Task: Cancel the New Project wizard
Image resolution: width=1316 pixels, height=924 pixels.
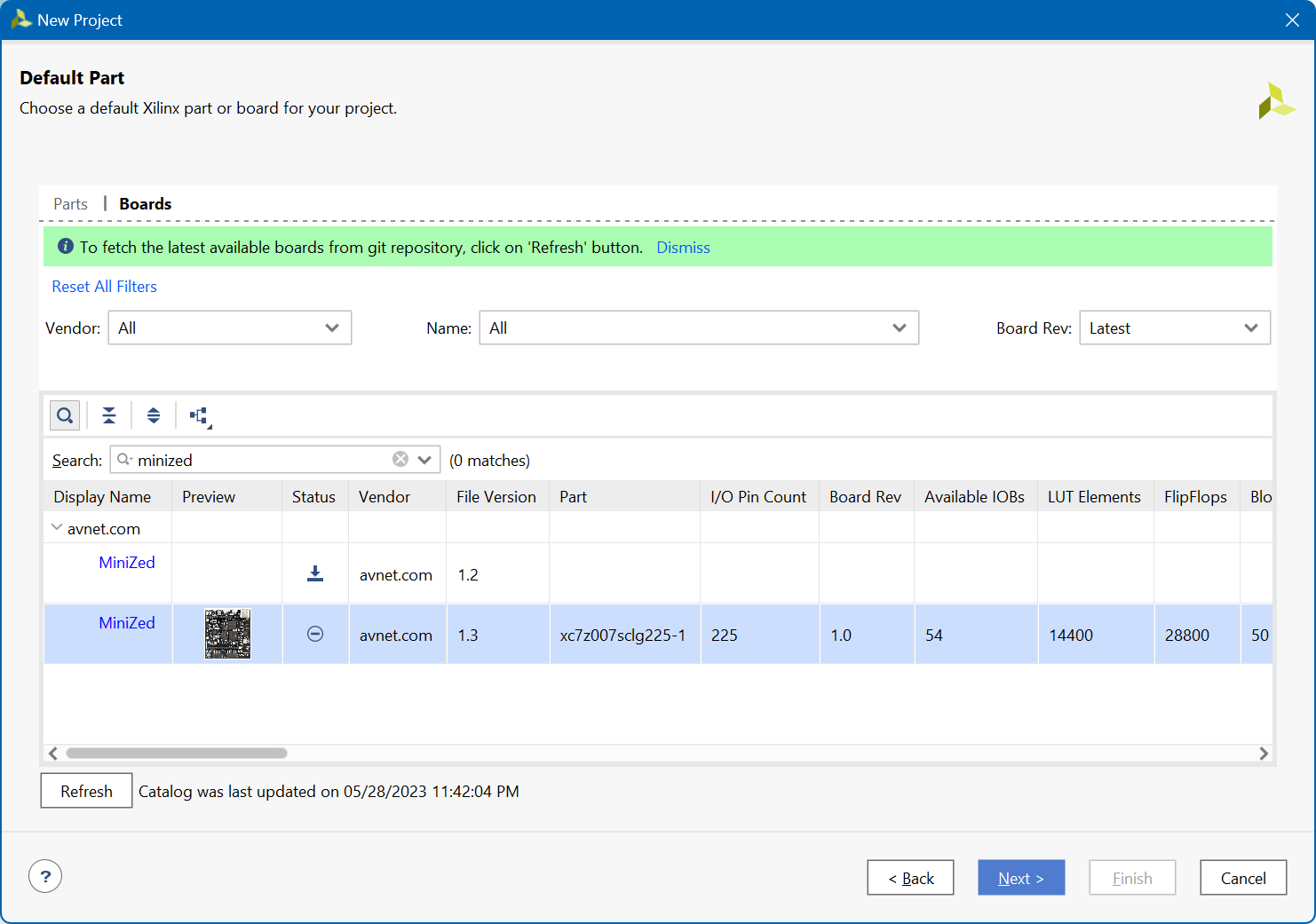Action: click(x=1243, y=878)
